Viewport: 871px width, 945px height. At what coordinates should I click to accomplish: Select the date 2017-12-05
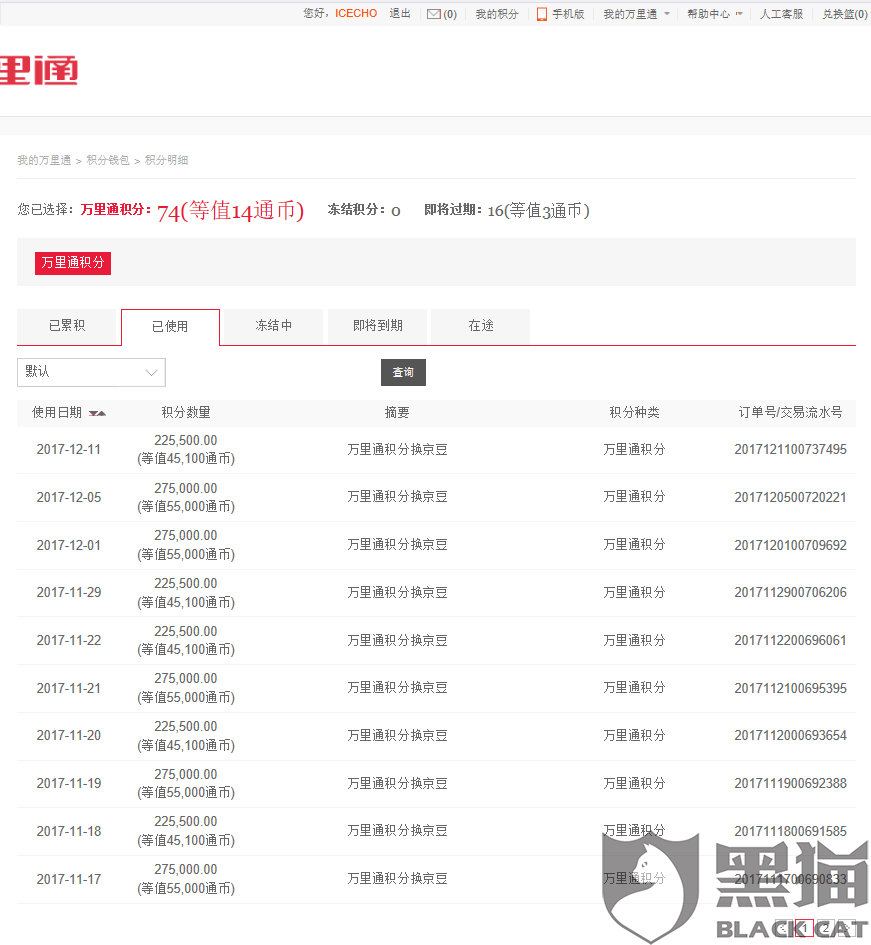(x=69, y=498)
